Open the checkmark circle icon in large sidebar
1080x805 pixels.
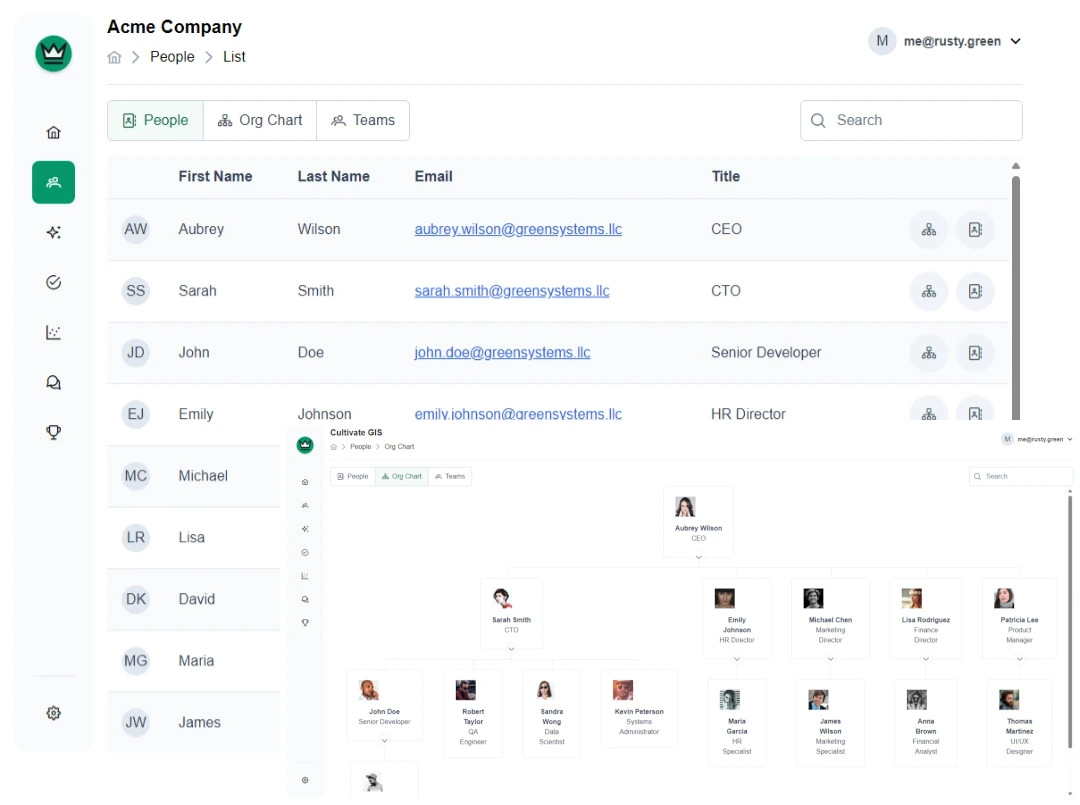click(54, 282)
